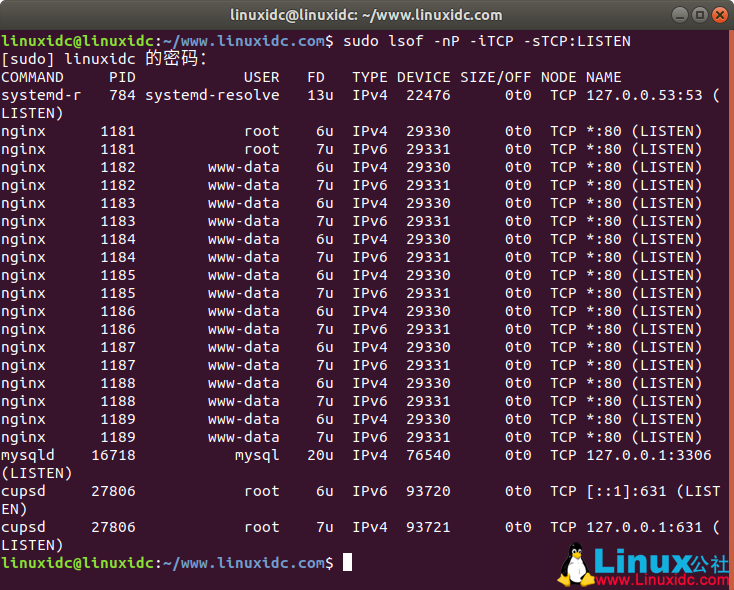Click the PID column header
734x590 pixels.
tap(122, 77)
